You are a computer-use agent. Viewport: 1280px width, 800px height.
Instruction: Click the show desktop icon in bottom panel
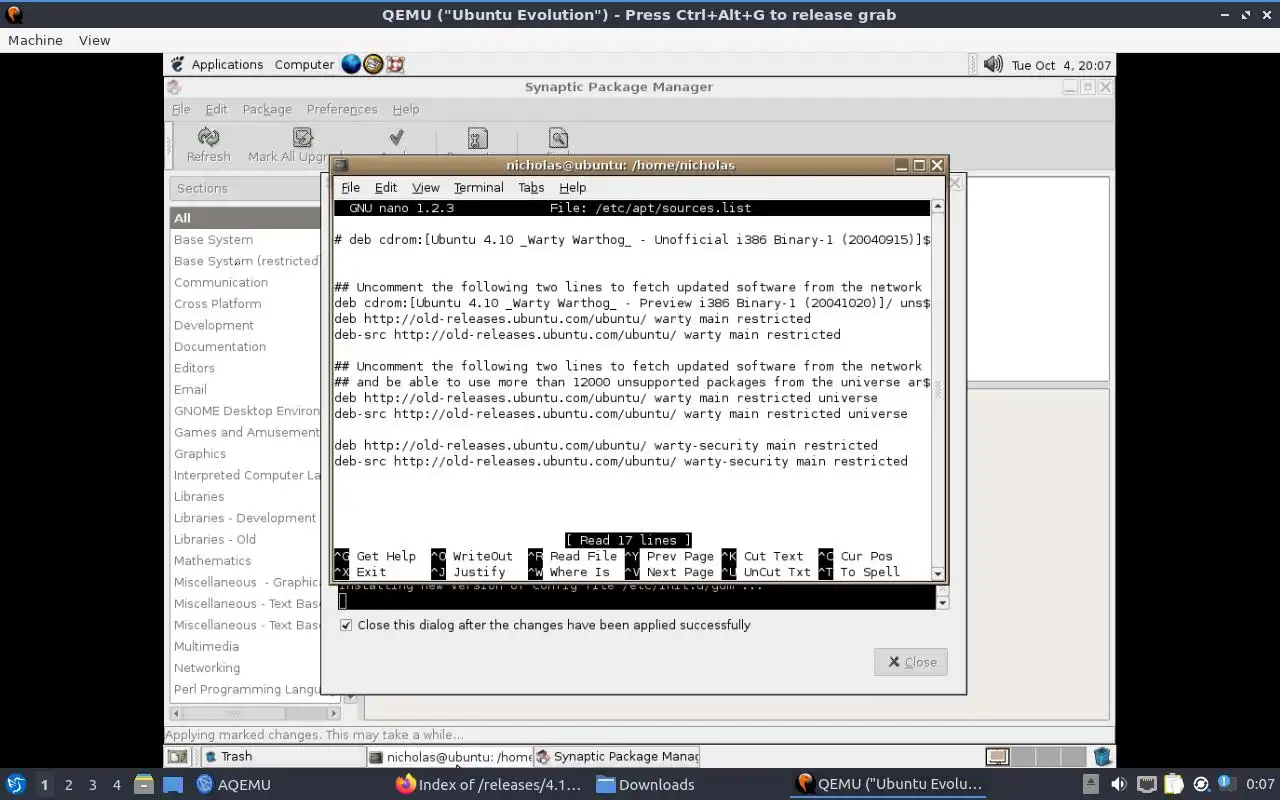click(177, 757)
